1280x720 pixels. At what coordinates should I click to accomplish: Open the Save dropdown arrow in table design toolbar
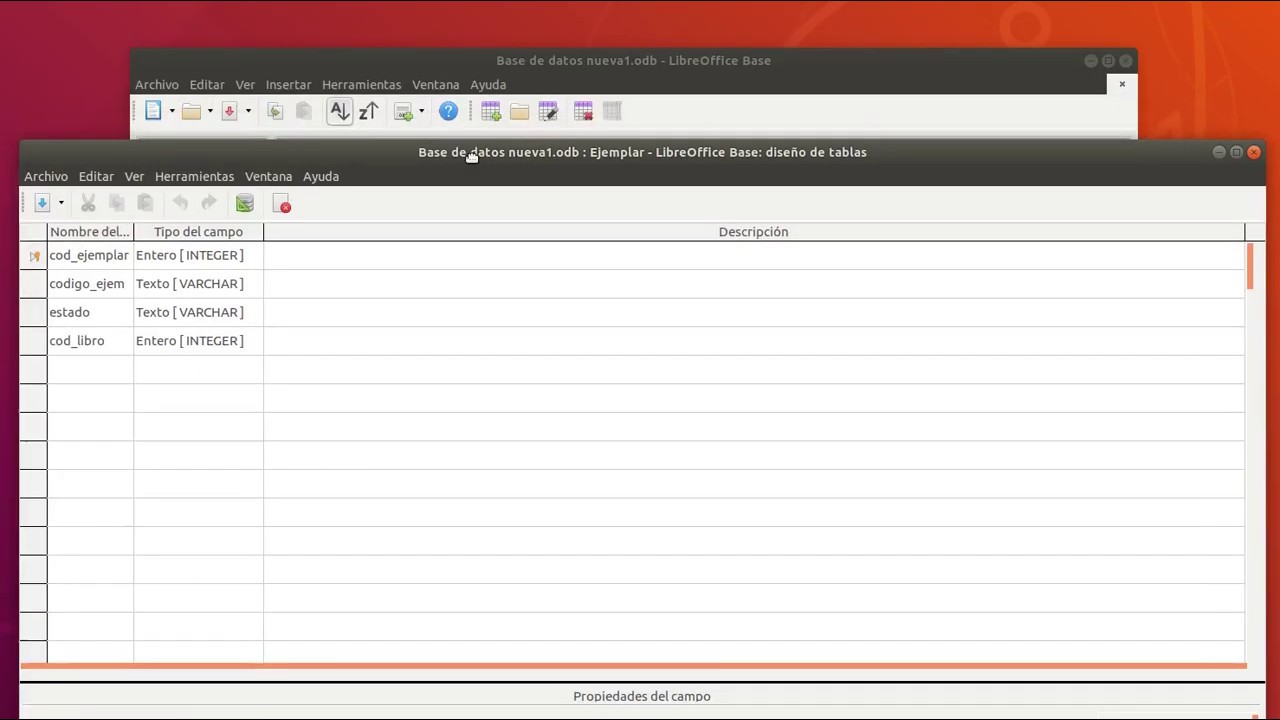coord(61,204)
